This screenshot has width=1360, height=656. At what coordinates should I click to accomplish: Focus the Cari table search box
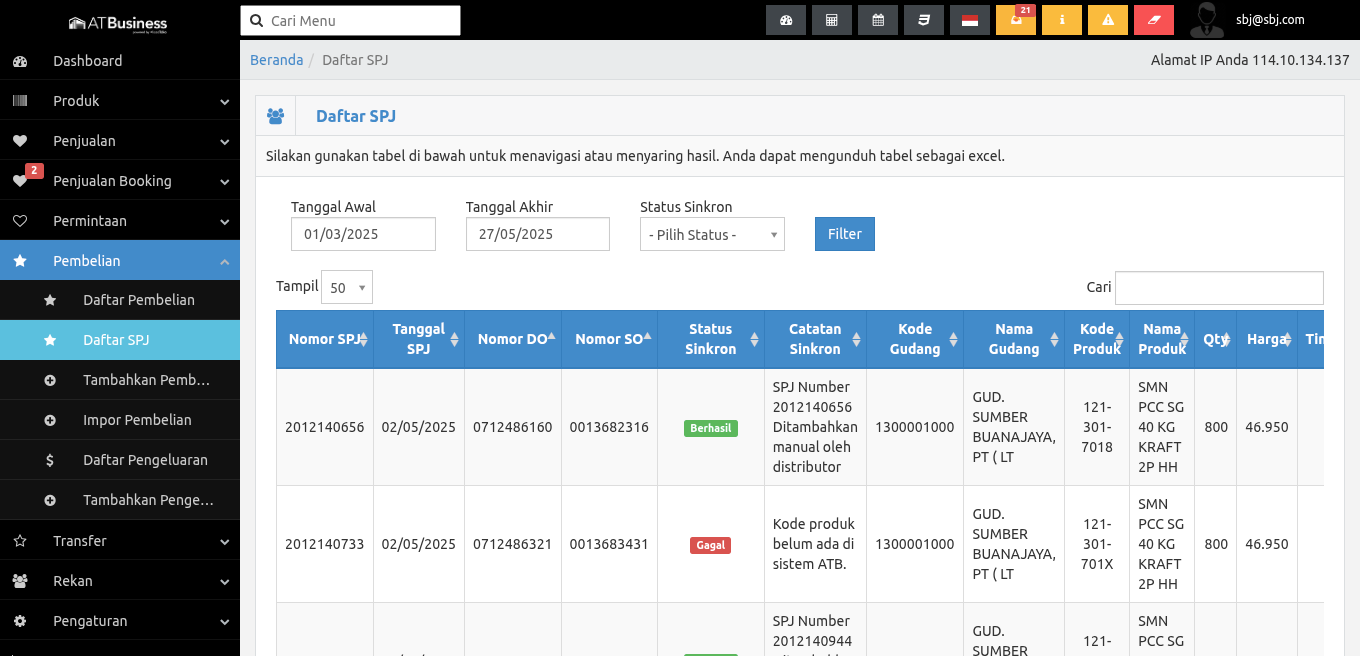1219,287
